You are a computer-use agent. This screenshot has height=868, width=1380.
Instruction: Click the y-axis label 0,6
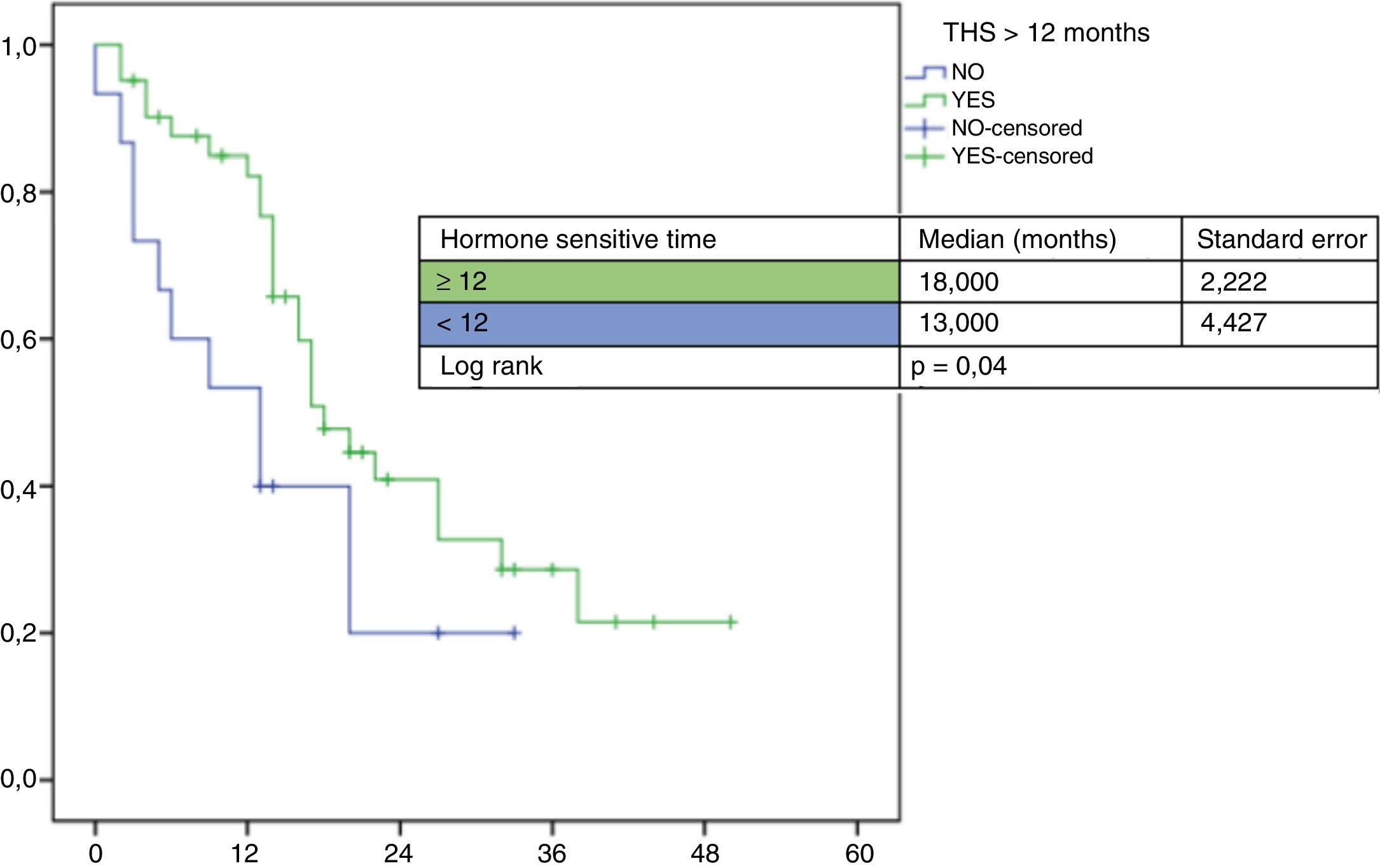(x=19, y=340)
